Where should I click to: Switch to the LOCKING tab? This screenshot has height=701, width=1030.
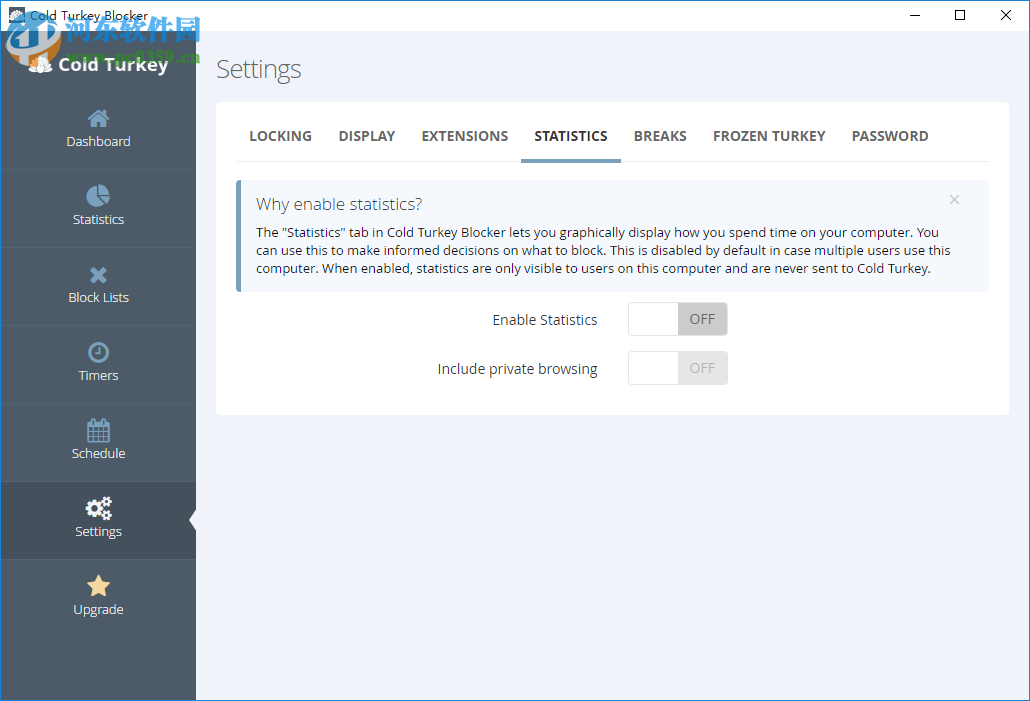click(280, 136)
